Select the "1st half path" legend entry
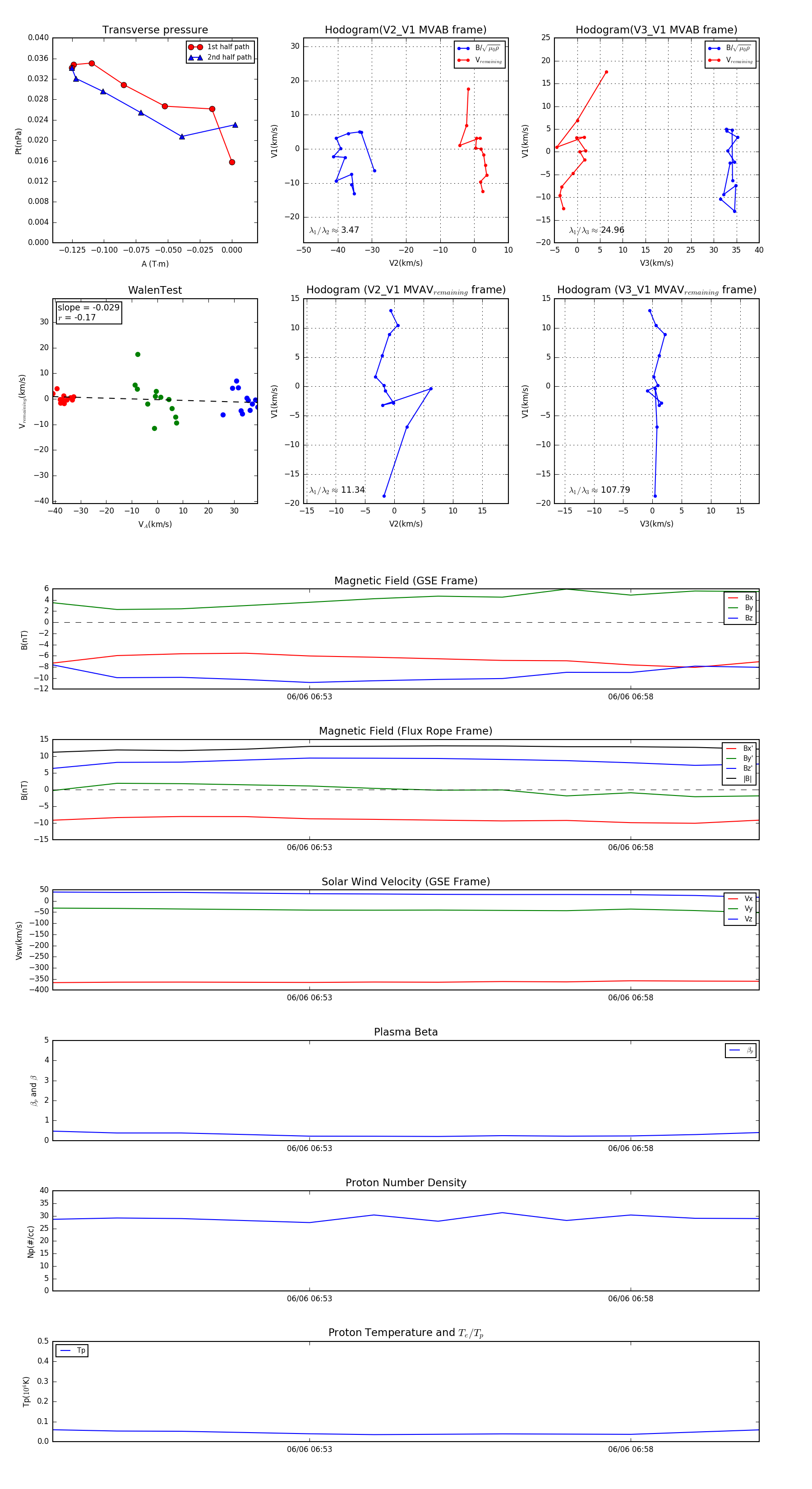 220,47
